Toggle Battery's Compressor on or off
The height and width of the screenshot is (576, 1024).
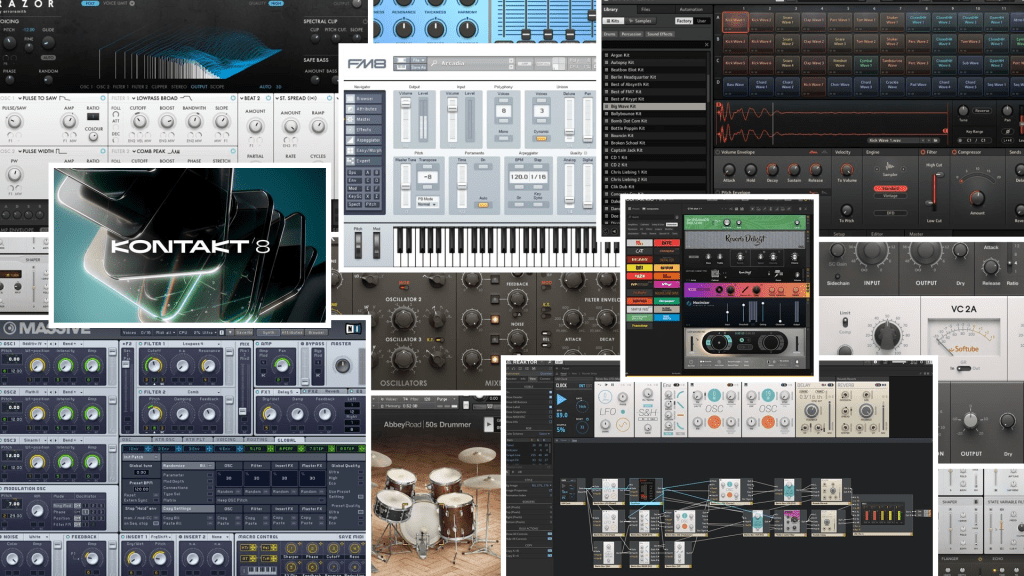[954, 152]
